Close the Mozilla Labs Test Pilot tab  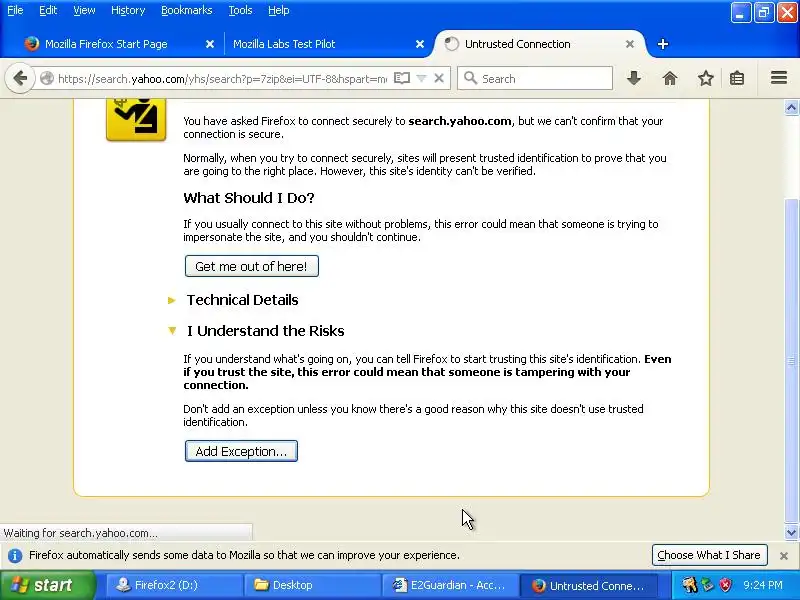(x=420, y=44)
